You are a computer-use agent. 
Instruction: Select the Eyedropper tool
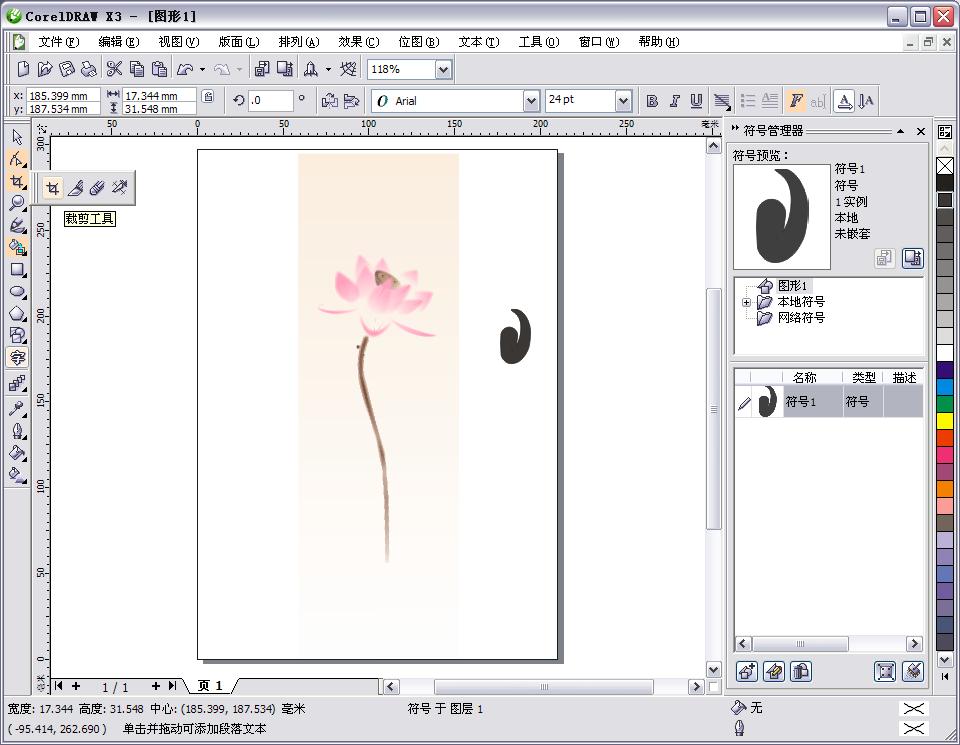click(17, 408)
